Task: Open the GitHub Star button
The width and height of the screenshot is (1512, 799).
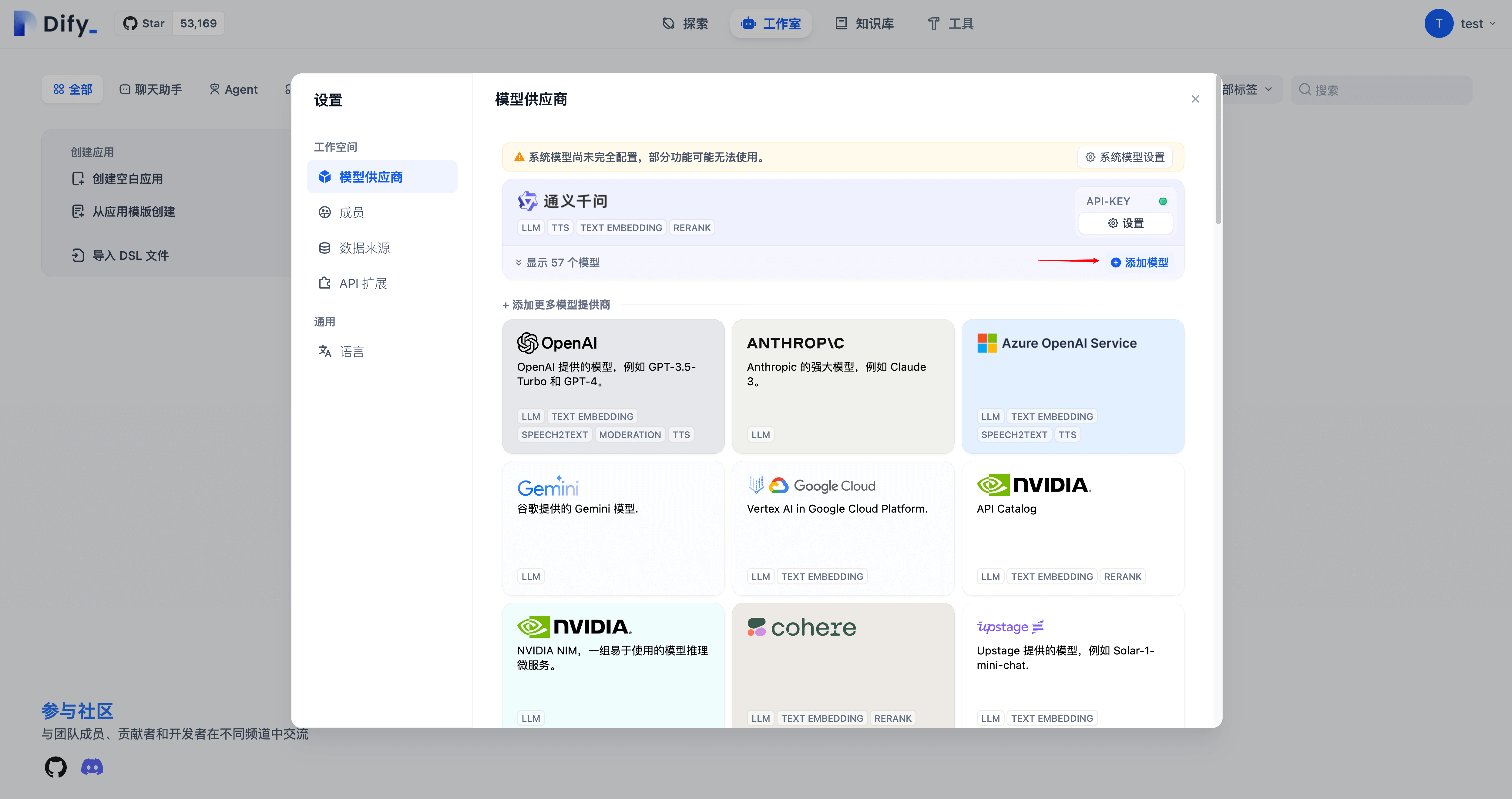Action: click(x=144, y=23)
